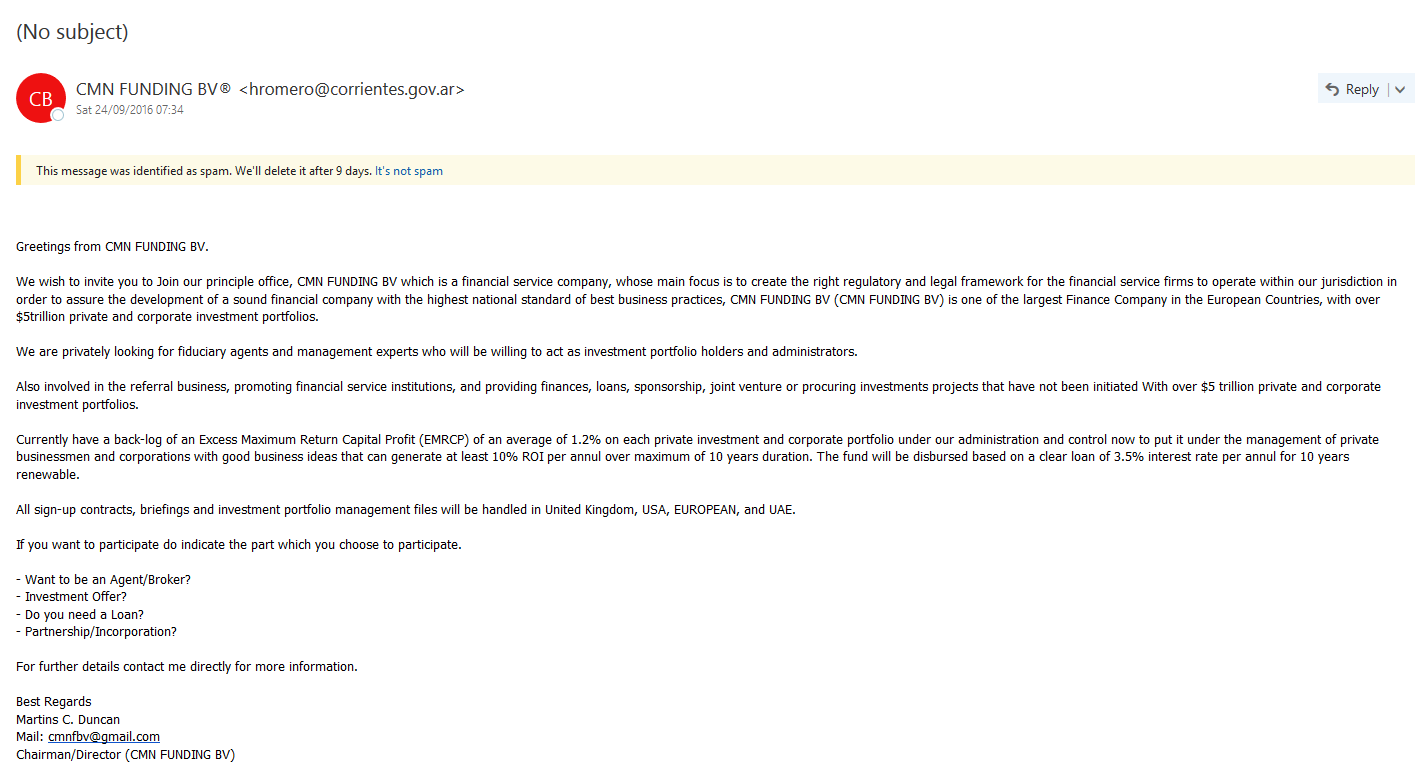The image size is (1419, 774).
Task: Open the cmnfbv@gmail.com mail link
Action: tap(104, 737)
